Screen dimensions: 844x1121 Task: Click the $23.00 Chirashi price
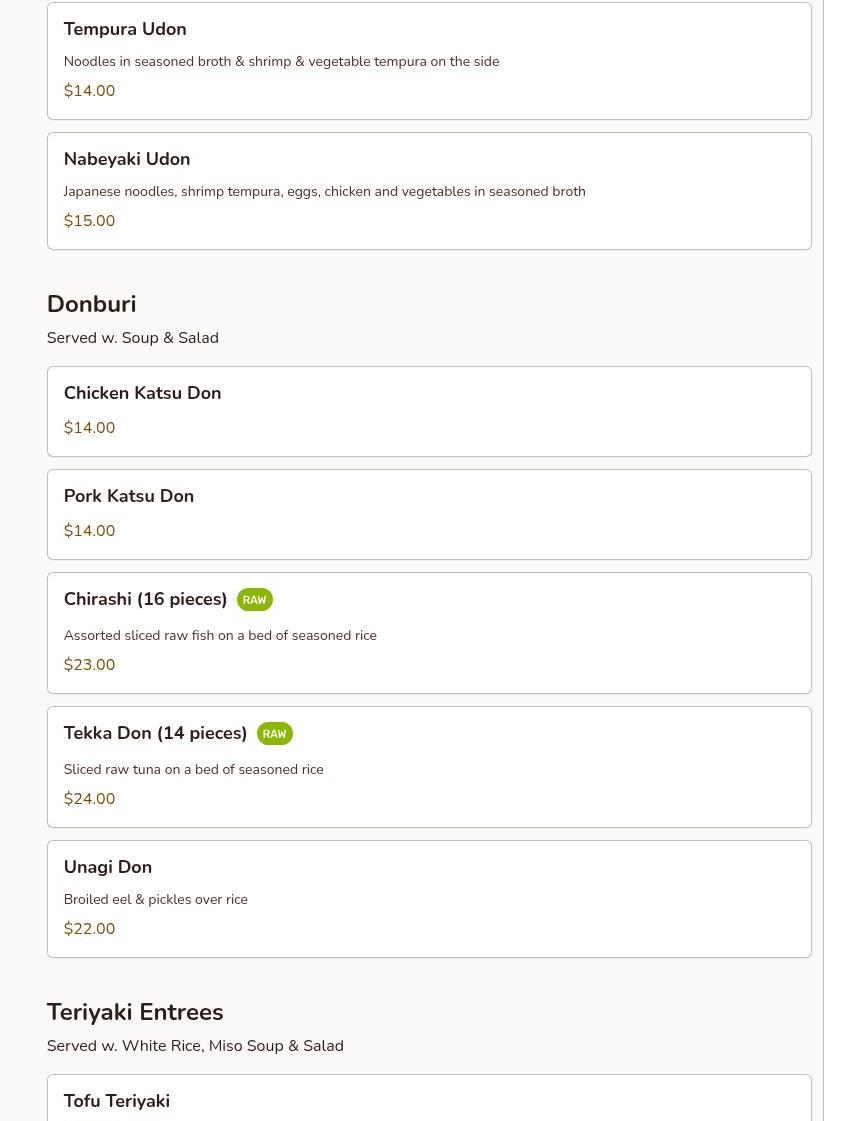point(89,665)
